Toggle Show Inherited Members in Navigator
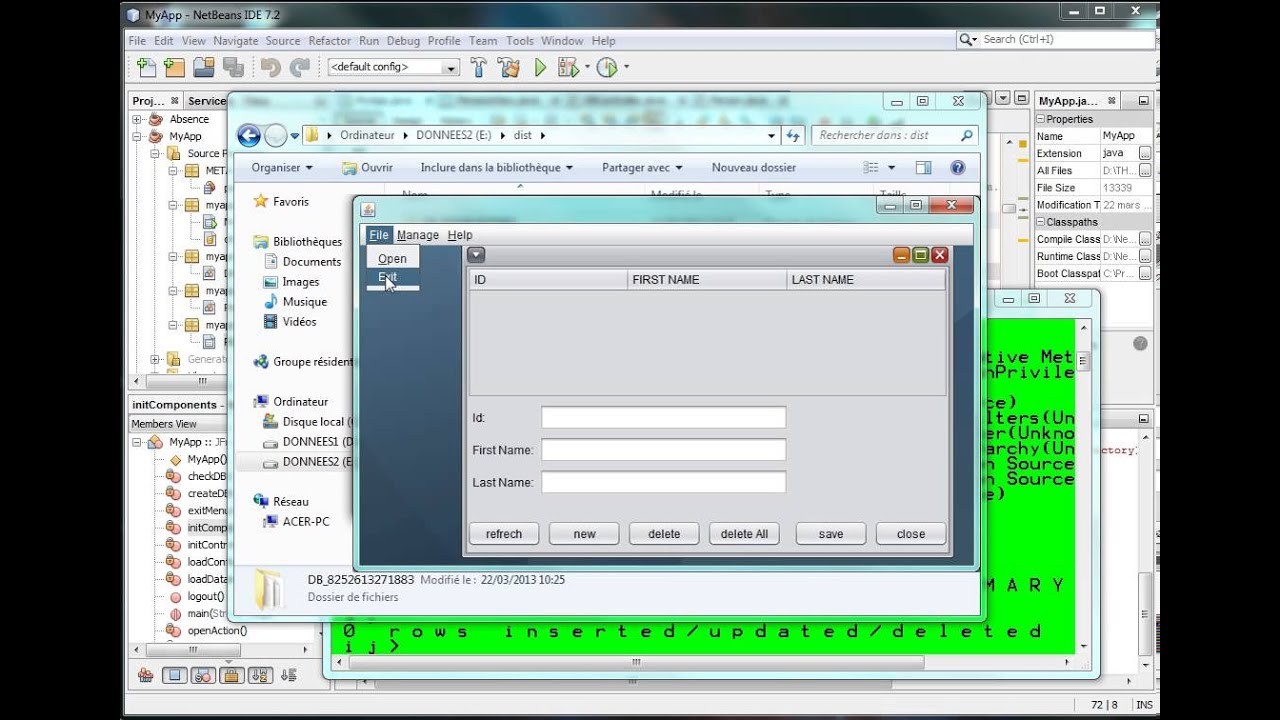The image size is (1280, 720). [146, 676]
